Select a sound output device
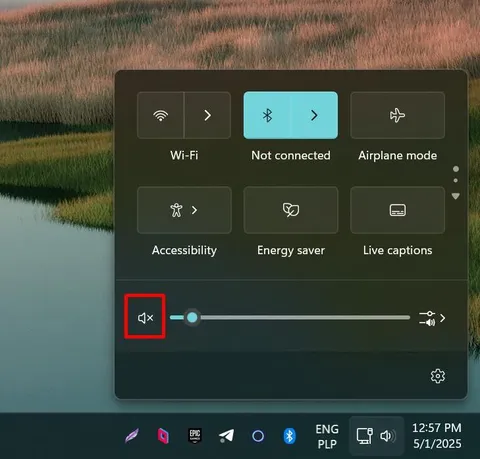 [432, 318]
